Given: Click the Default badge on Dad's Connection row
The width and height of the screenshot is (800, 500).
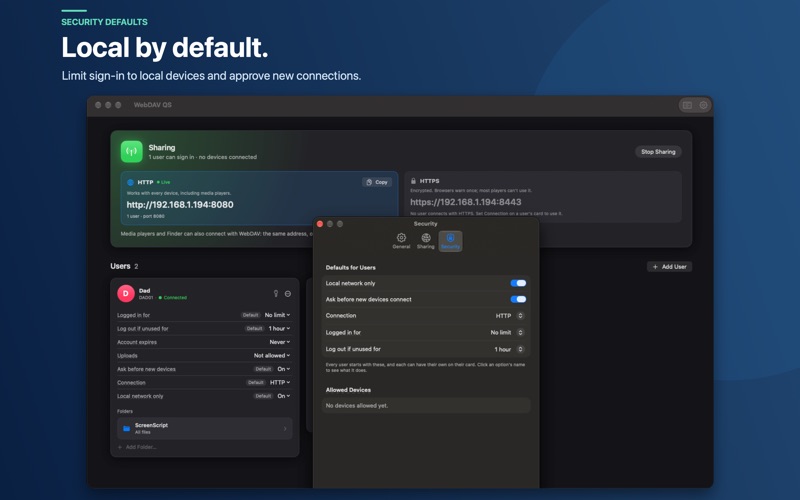Looking at the screenshot, I should pyautogui.click(x=256, y=383).
